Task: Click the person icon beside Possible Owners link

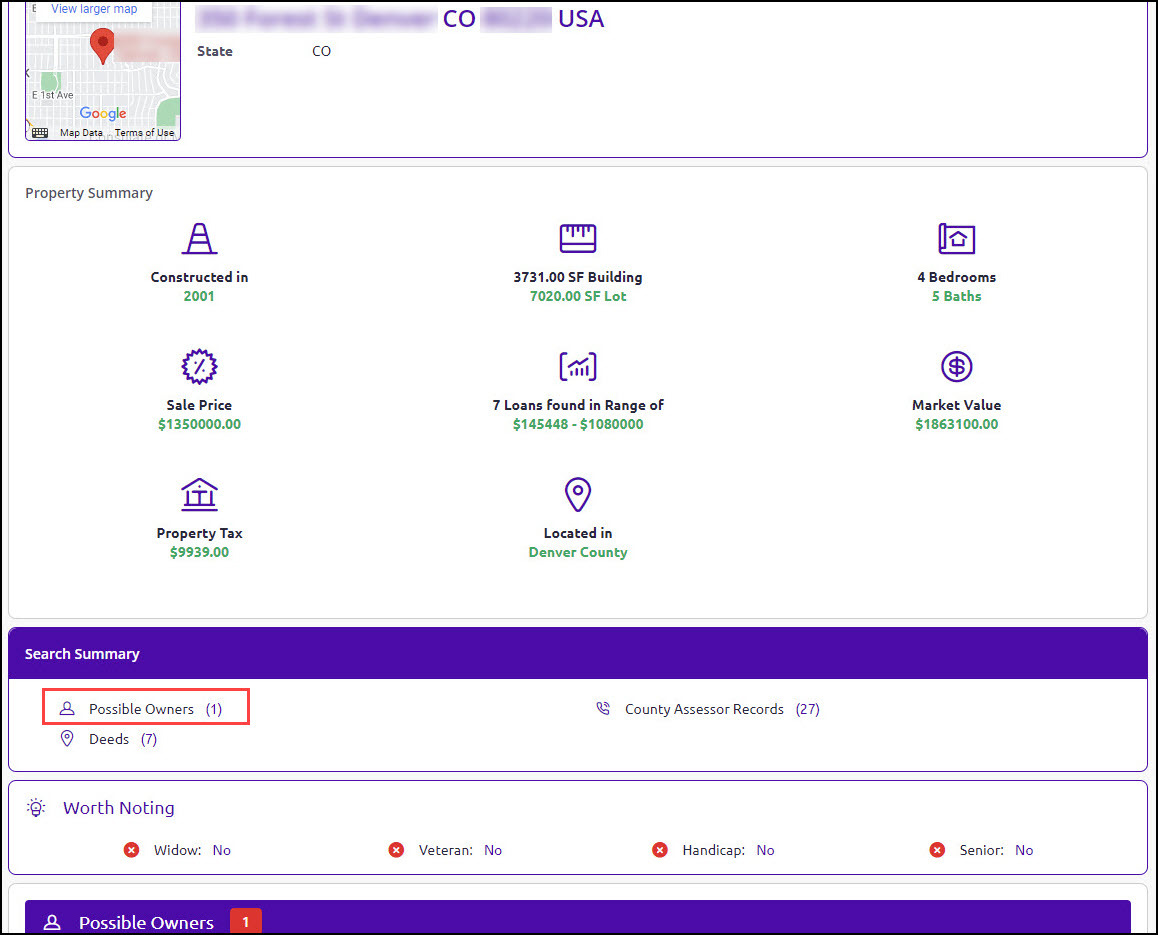Action: pos(67,709)
